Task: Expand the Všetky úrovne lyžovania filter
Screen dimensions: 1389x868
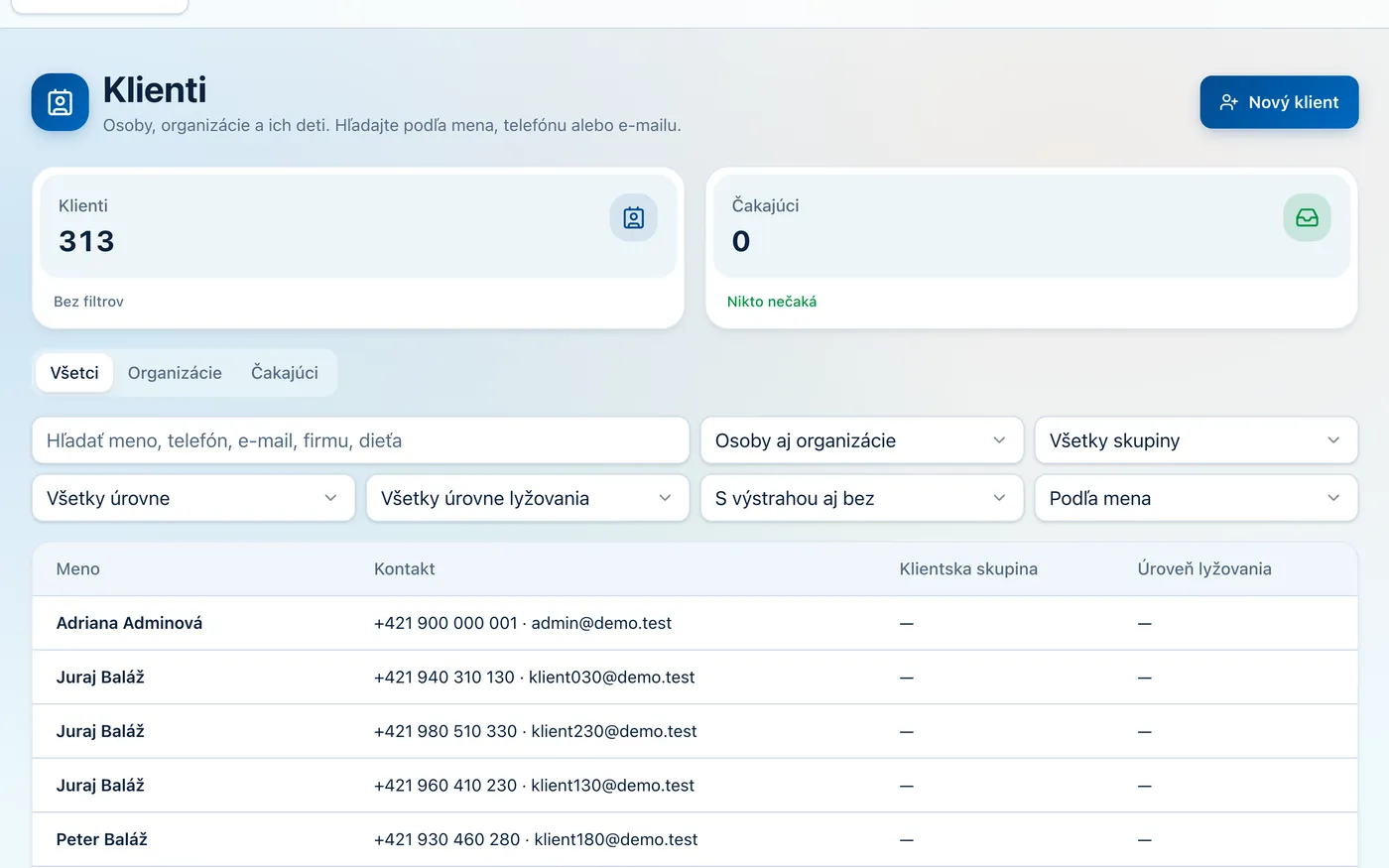Action: (528, 498)
